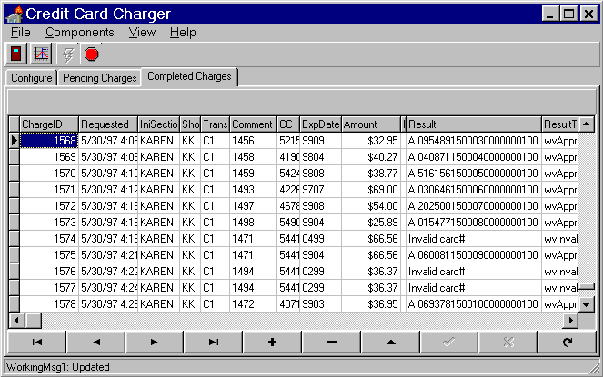Insert record with plus navigator button
The image size is (603, 377).
[272, 342]
